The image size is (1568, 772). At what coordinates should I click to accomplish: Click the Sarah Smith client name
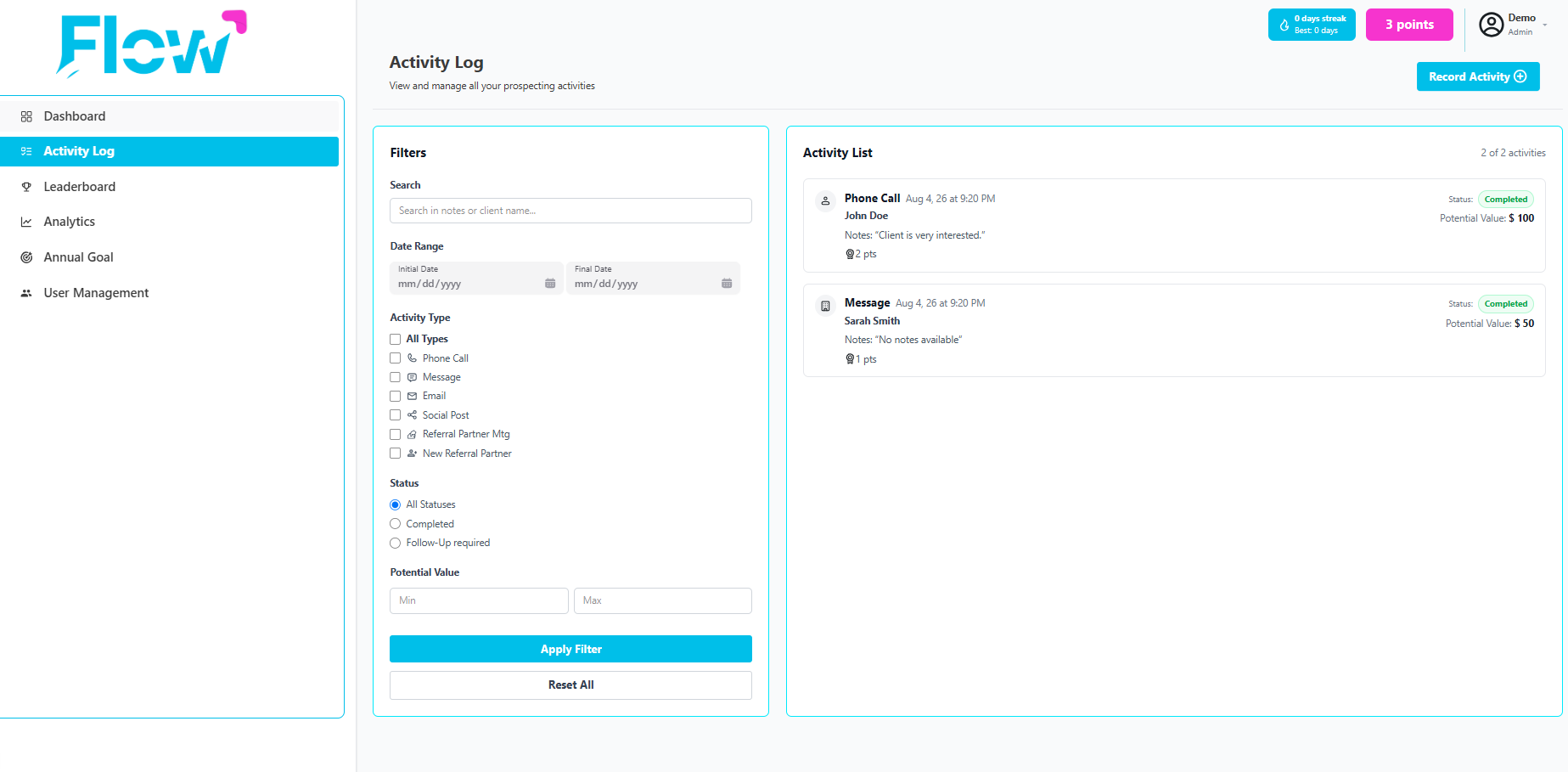click(x=872, y=321)
